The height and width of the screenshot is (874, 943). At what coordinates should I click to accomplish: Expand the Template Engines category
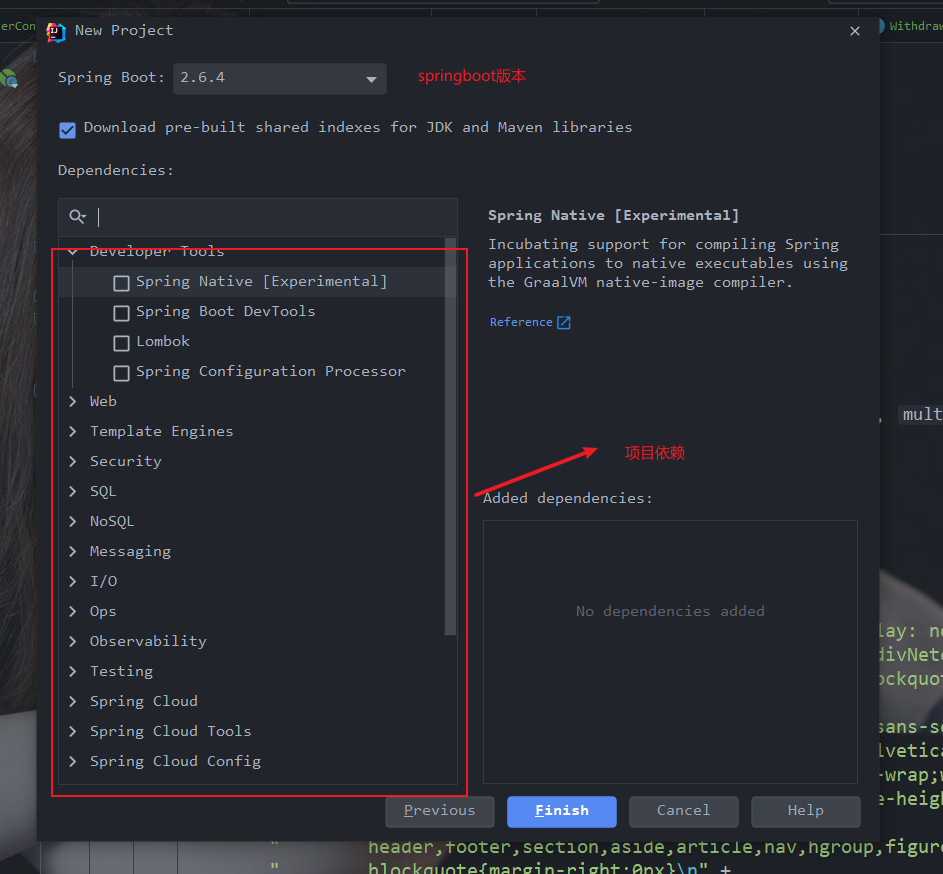(73, 431)
